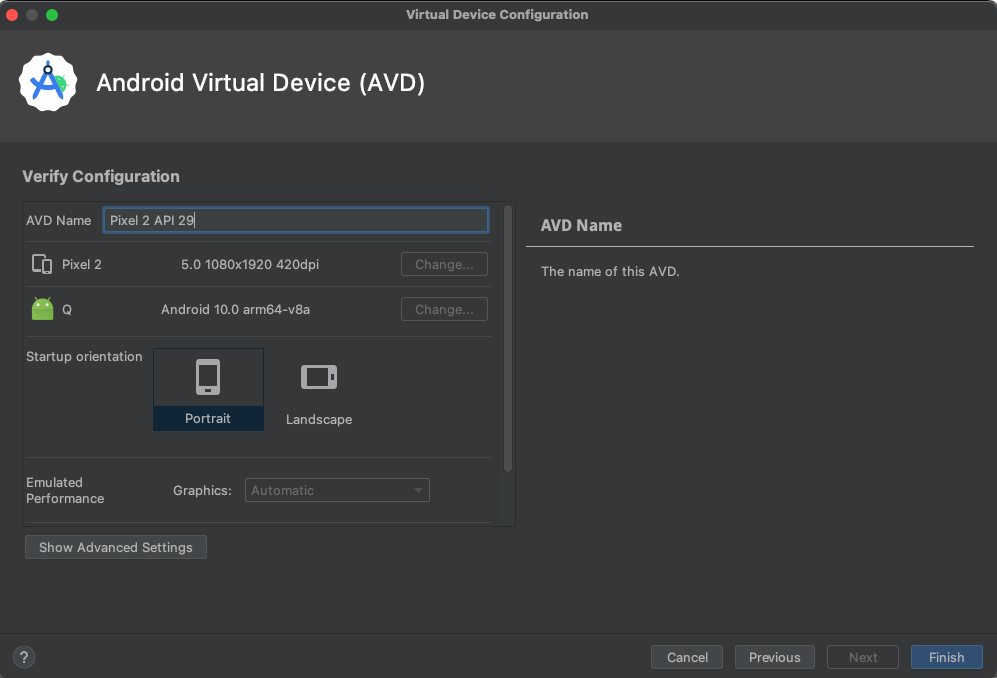Image resolution: width=997 pixels, height=678 pixels.
Task: Go back with the Previous button
Action: click(x=774, y=657)
